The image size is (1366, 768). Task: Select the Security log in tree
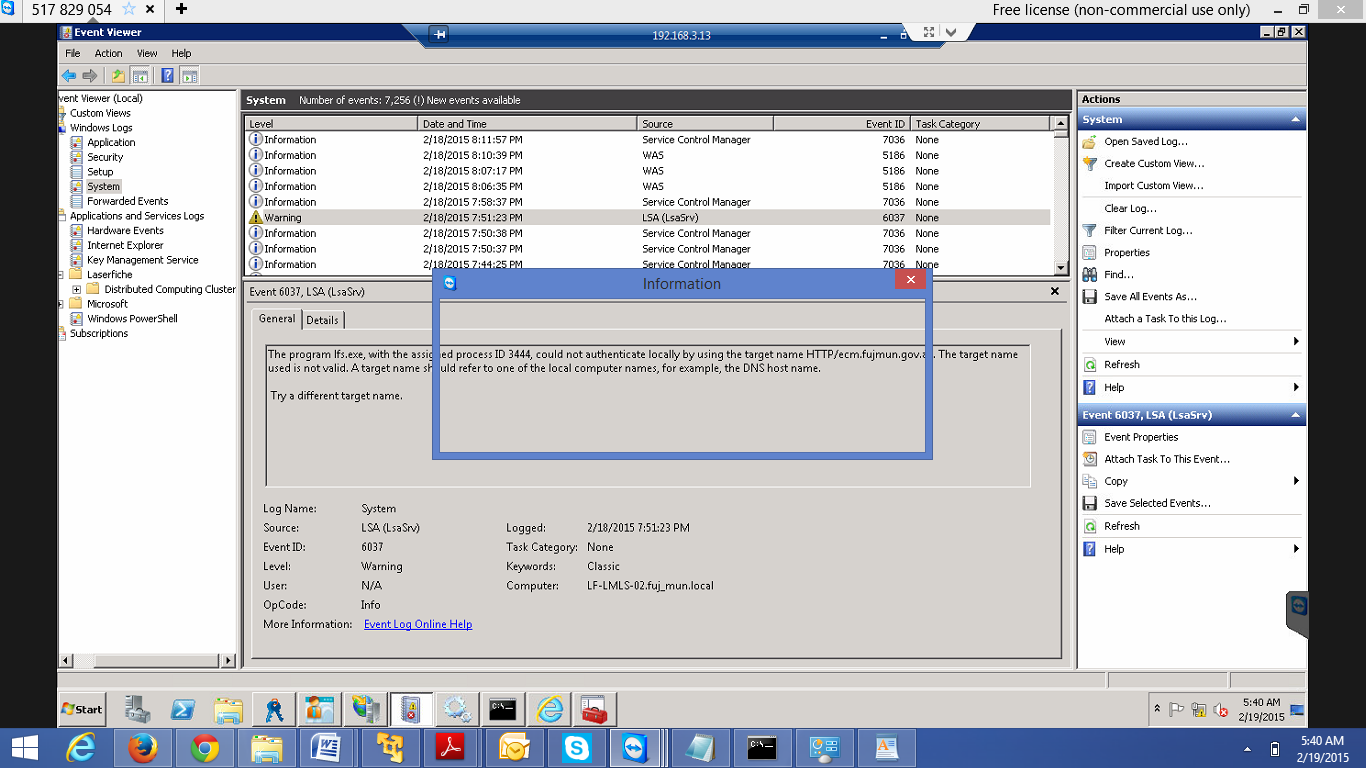[x=105, y=157]
